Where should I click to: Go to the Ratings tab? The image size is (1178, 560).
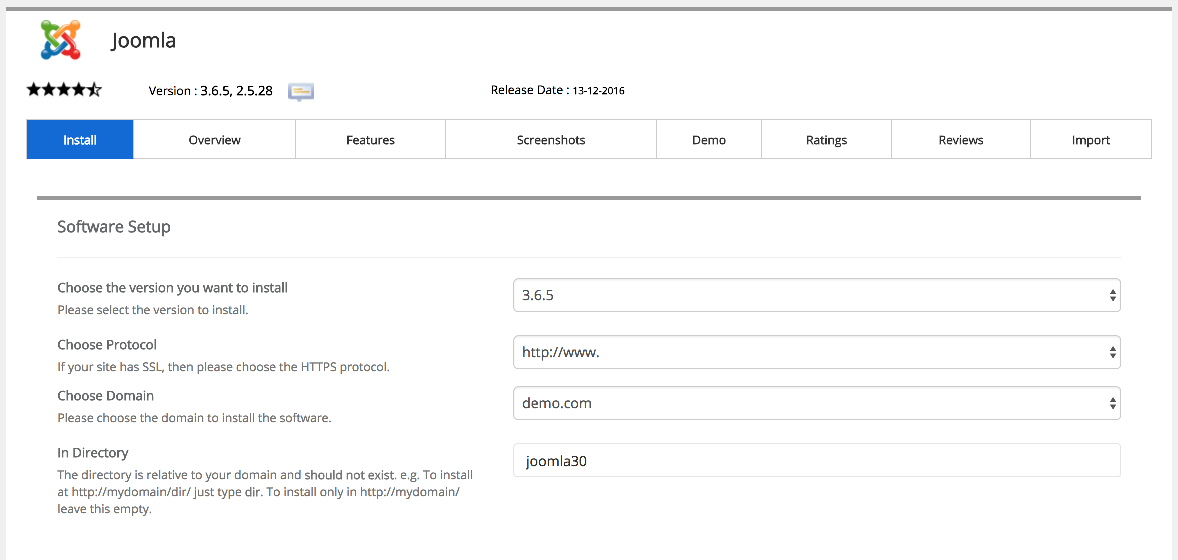click(x=826, y=140)
